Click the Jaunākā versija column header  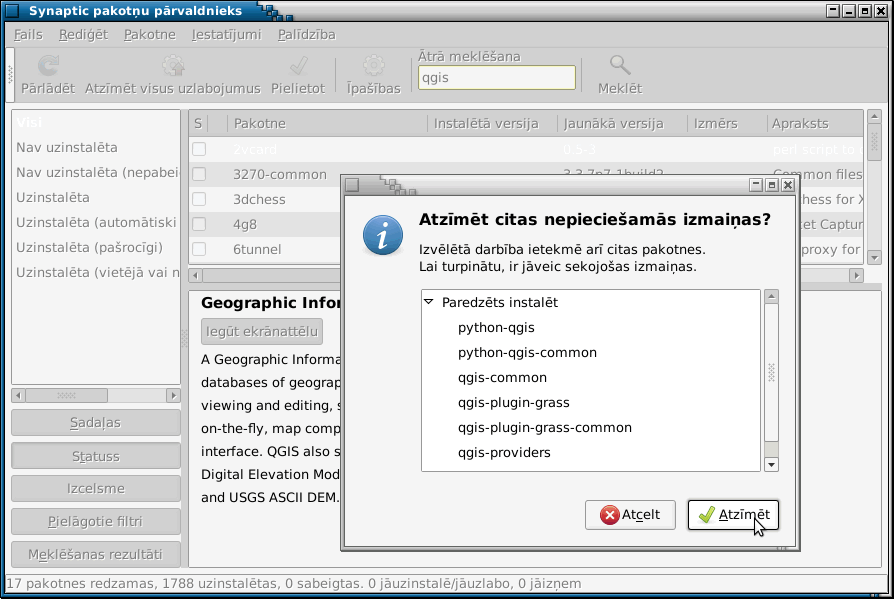pos(622,124)
